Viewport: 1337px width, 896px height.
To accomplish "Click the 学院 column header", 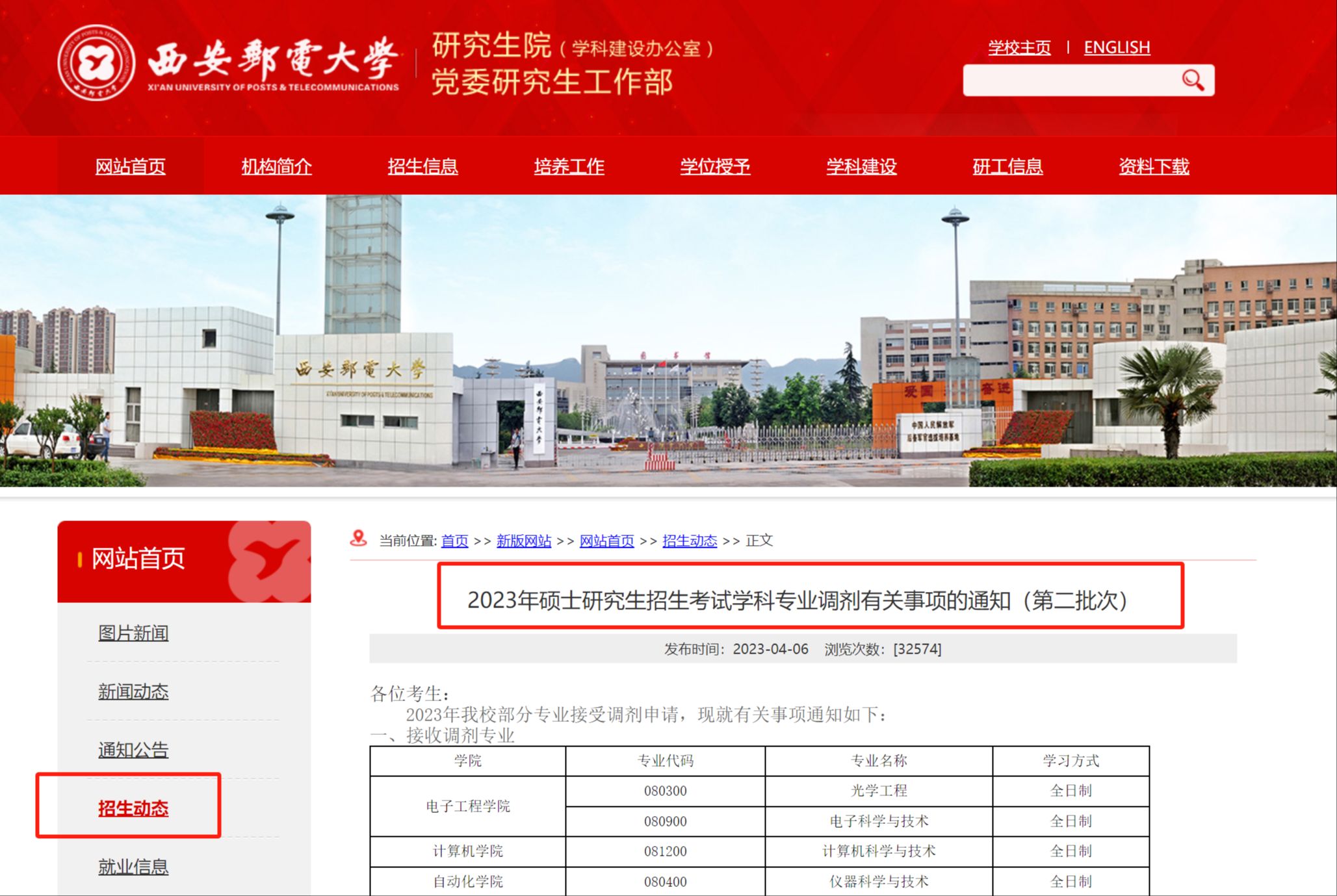I will (468, 761).
